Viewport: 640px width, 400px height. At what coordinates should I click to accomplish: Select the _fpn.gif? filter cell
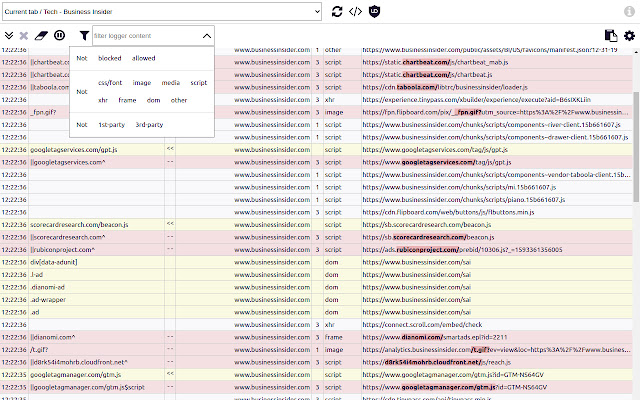pos(49,112)
